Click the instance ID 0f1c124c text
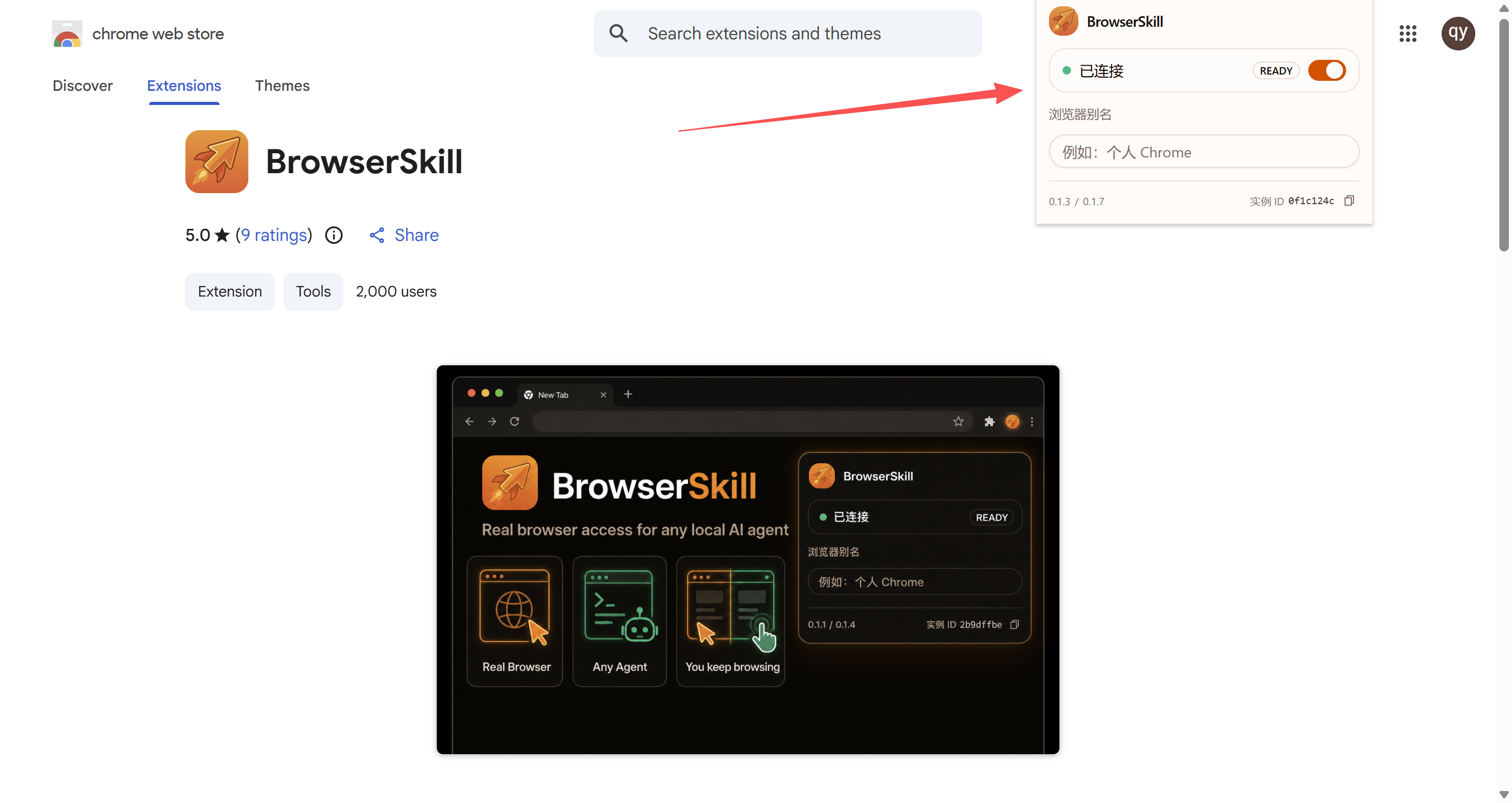Image resolution: width=1512 pixels, height=803 pixels. point(1311,200)
